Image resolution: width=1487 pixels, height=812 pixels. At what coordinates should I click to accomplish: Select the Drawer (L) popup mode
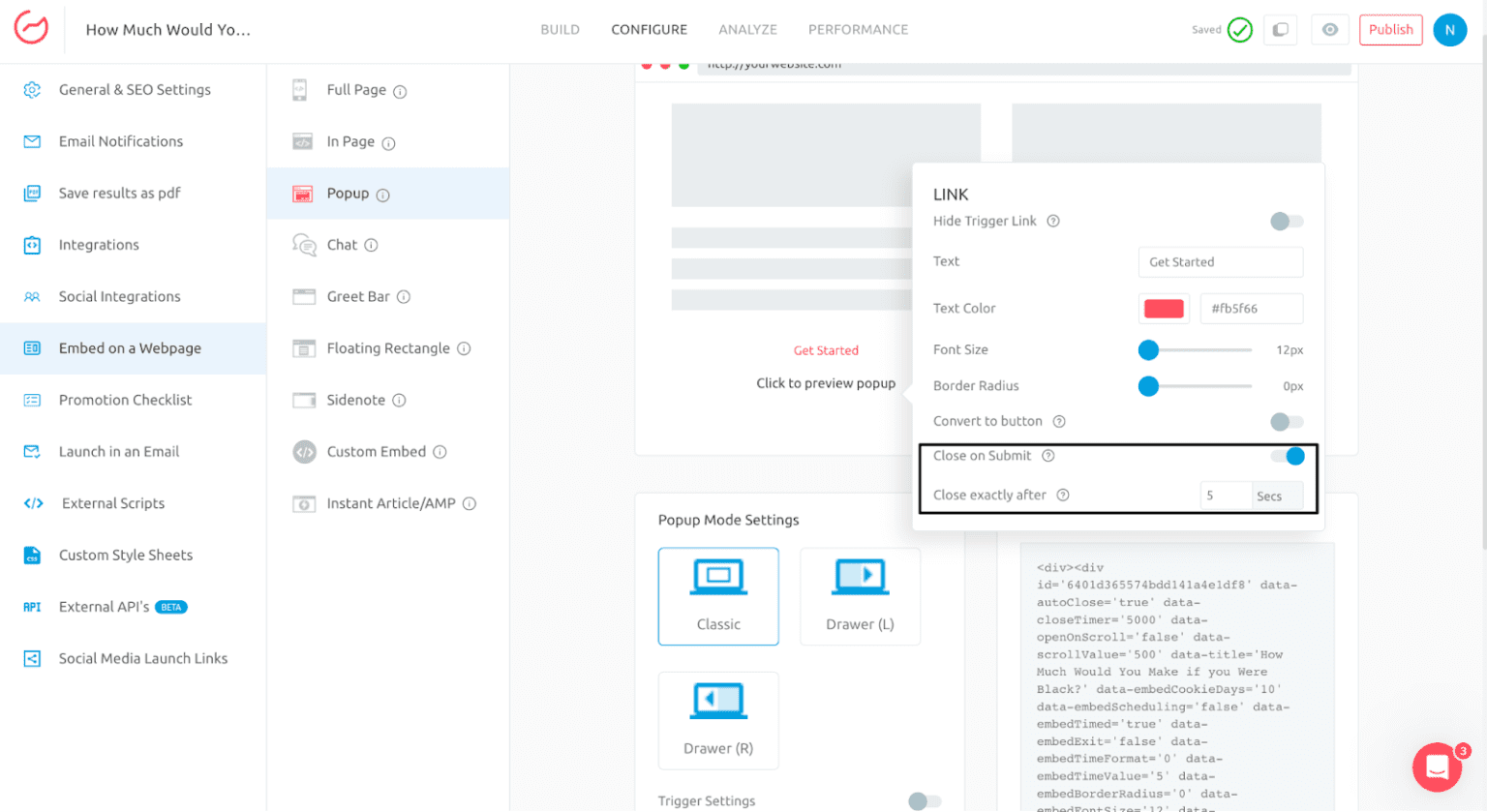(860, 596)
